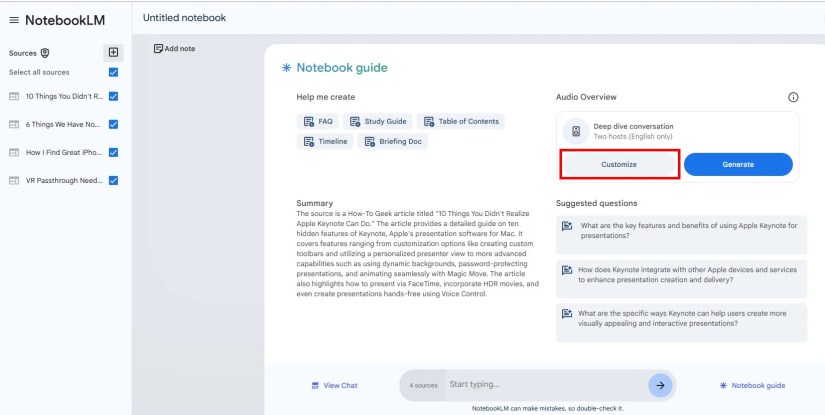This screenshot has width=825, height=415.
Task: Click the Untitled notebook title
Action: (184, 18)
